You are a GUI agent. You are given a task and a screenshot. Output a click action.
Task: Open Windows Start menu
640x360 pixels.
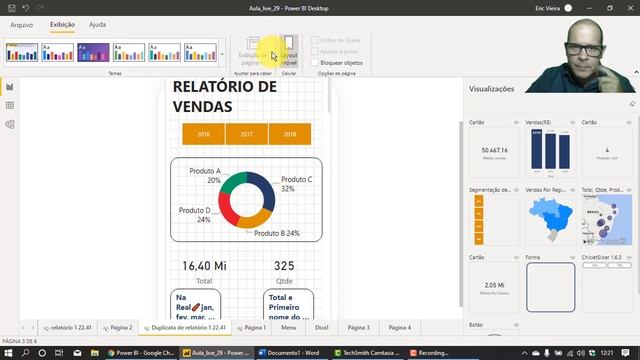coord(8,353)
